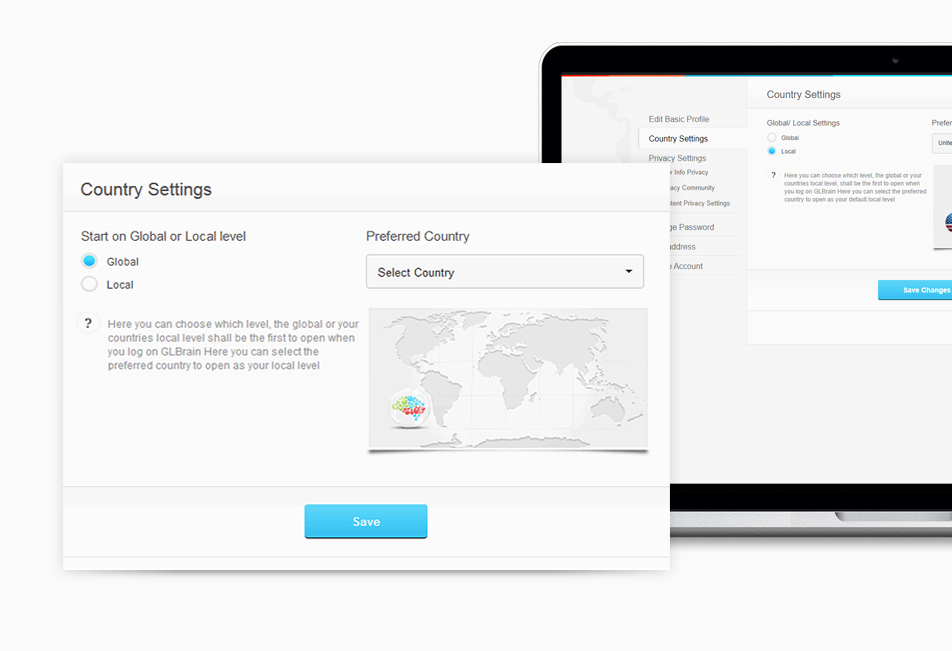Open the preferred country dropdown on the laptop screen

(x=942, y=143)
